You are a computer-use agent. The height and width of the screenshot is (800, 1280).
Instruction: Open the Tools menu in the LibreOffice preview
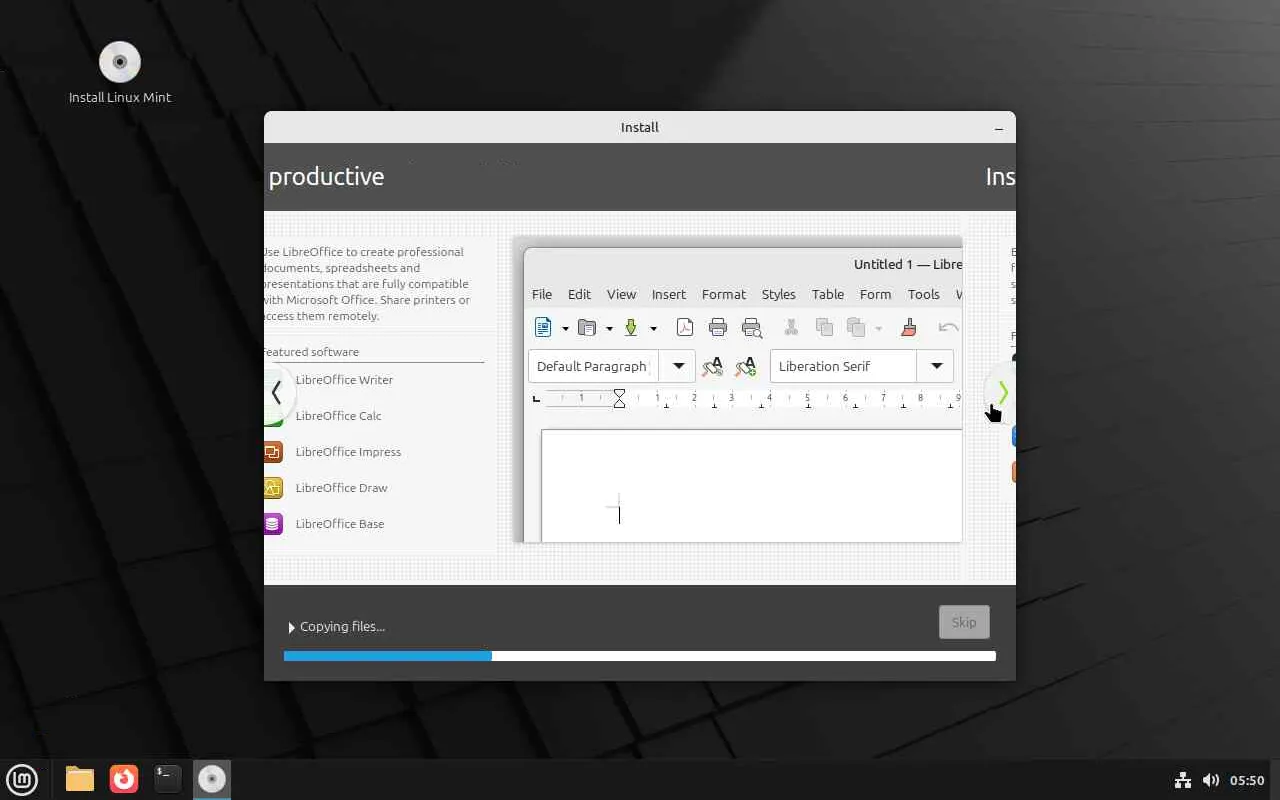[924, 294]
